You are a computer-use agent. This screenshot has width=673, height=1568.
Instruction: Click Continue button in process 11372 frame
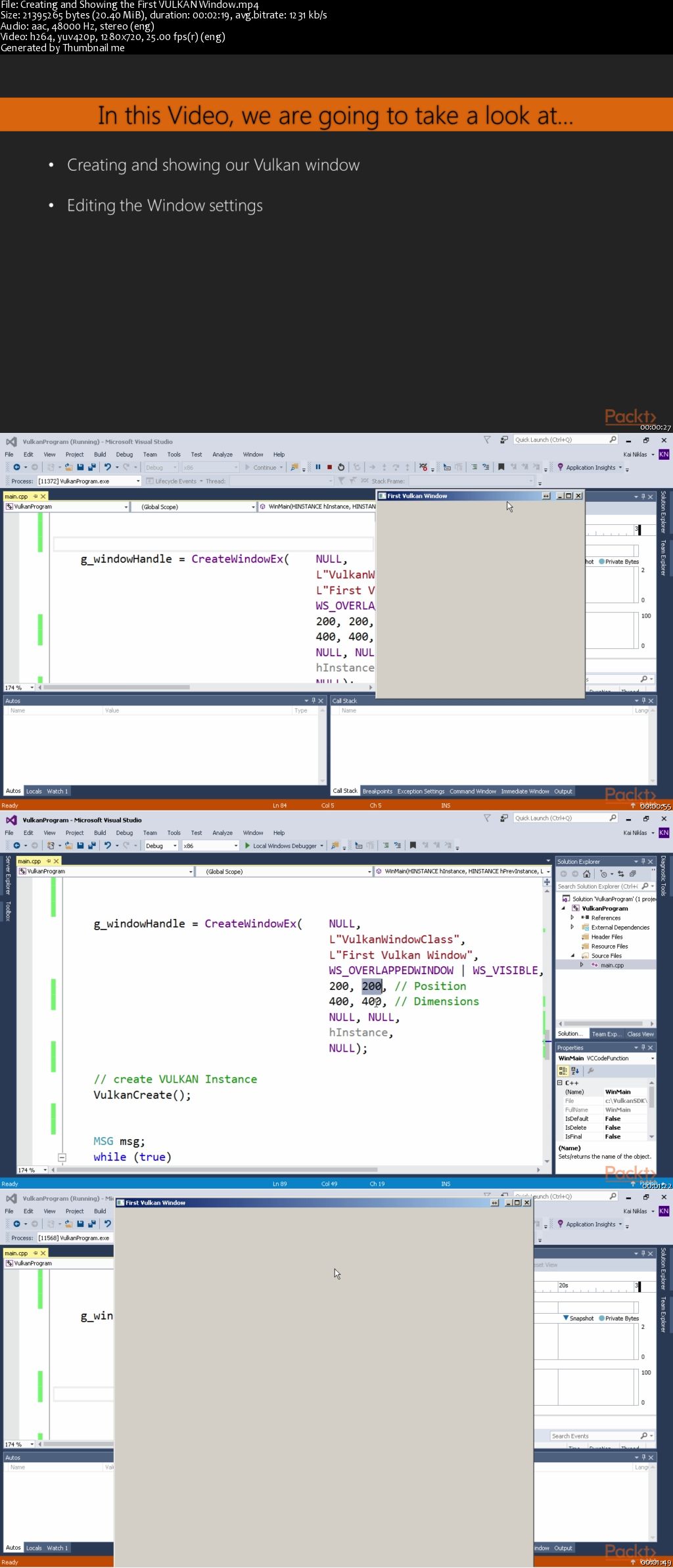(261, 467)
